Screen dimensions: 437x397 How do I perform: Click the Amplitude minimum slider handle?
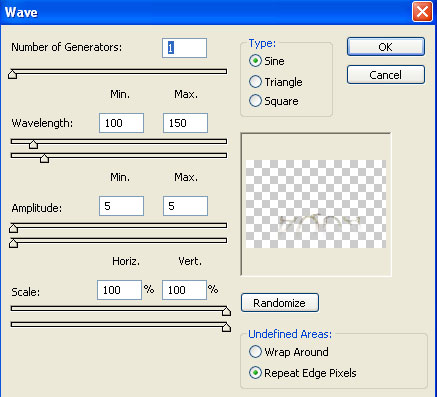tap(13, 228)
